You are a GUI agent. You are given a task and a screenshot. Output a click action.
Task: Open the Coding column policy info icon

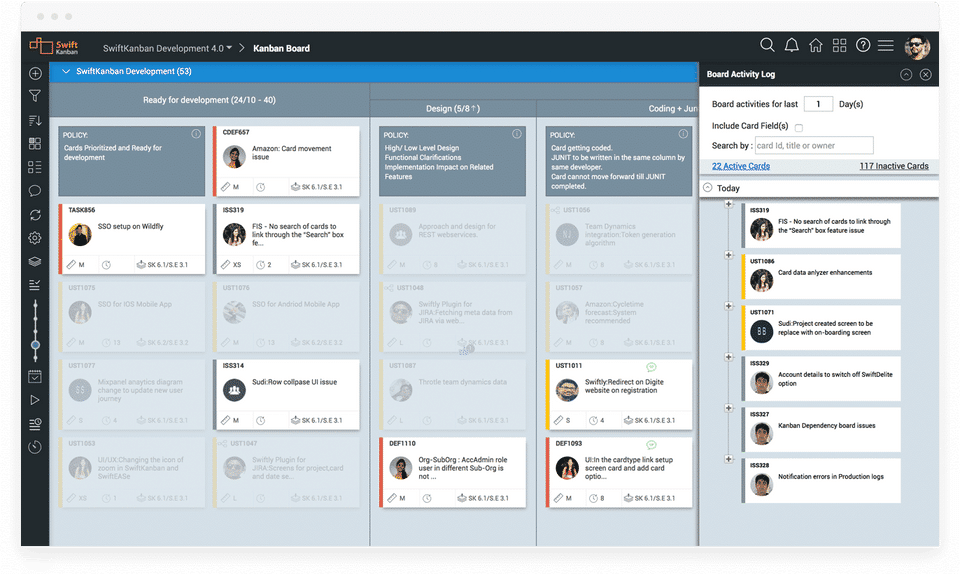tap(683, 134)
